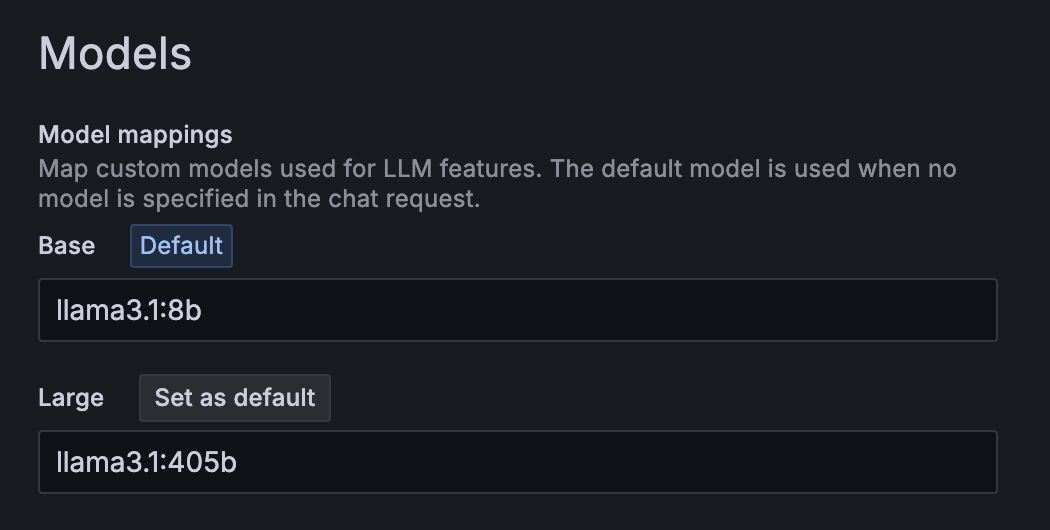Viewport: 1050px width, 530px height.
Task: Click the empty right end of Large field
Action: click(940, 462)
